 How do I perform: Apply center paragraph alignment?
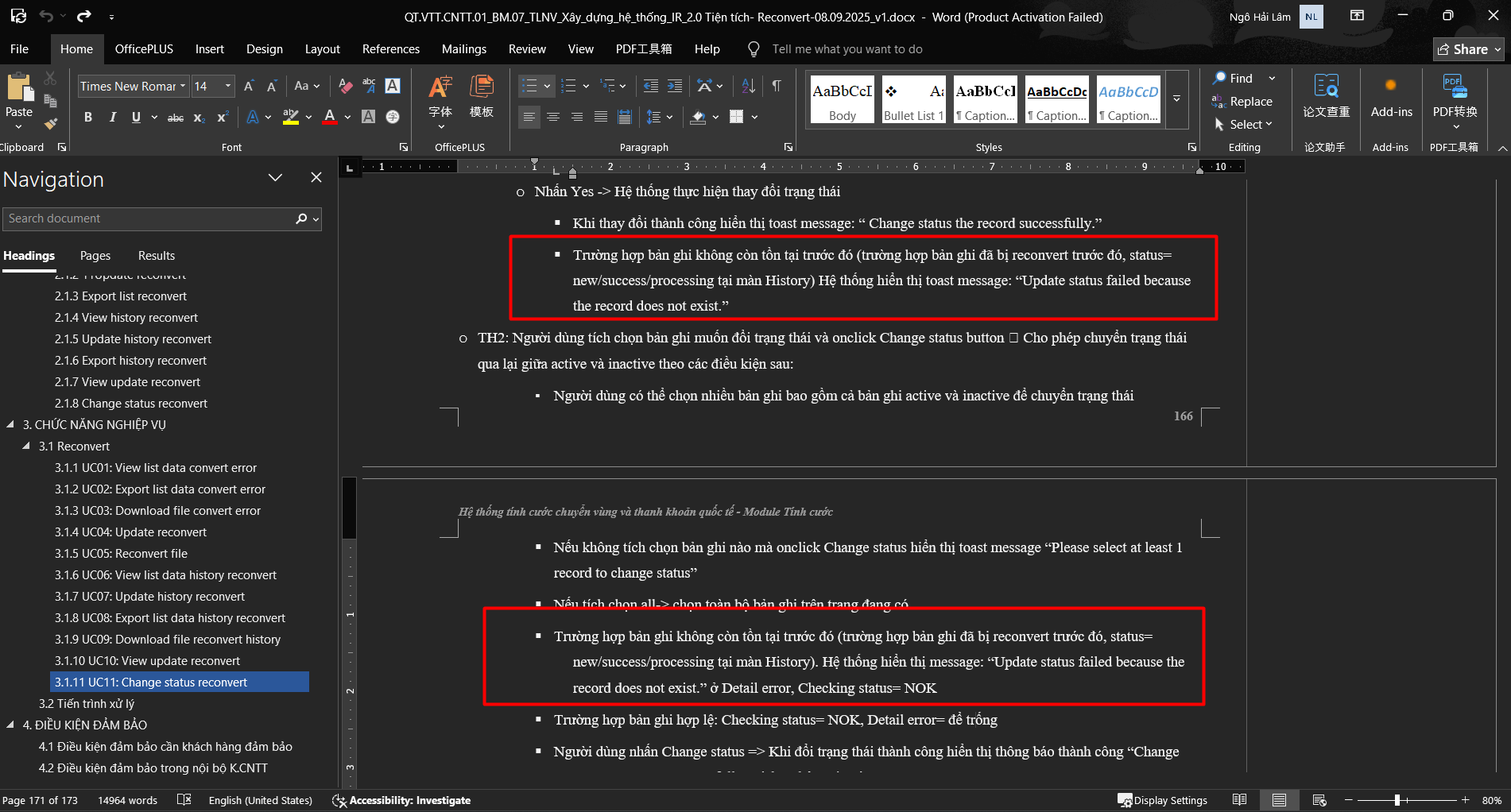click(x=552, y=117)
